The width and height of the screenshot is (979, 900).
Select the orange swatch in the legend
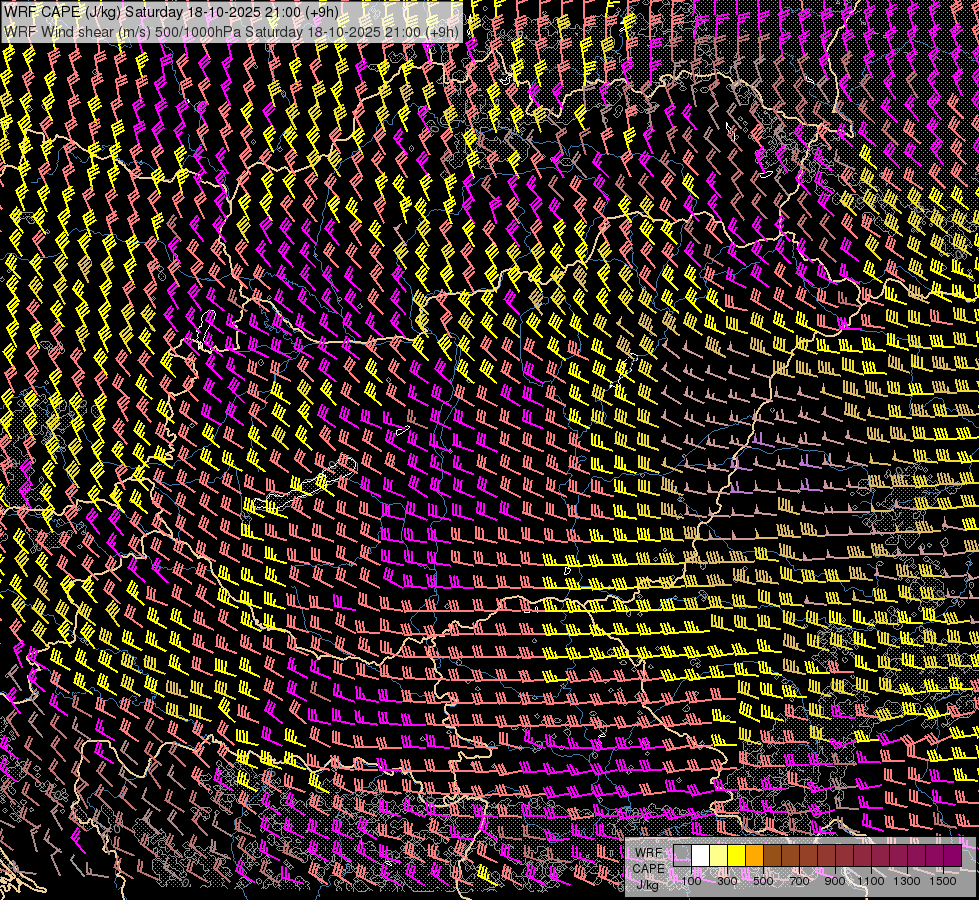pyautogui.click(x=754, y=856)
